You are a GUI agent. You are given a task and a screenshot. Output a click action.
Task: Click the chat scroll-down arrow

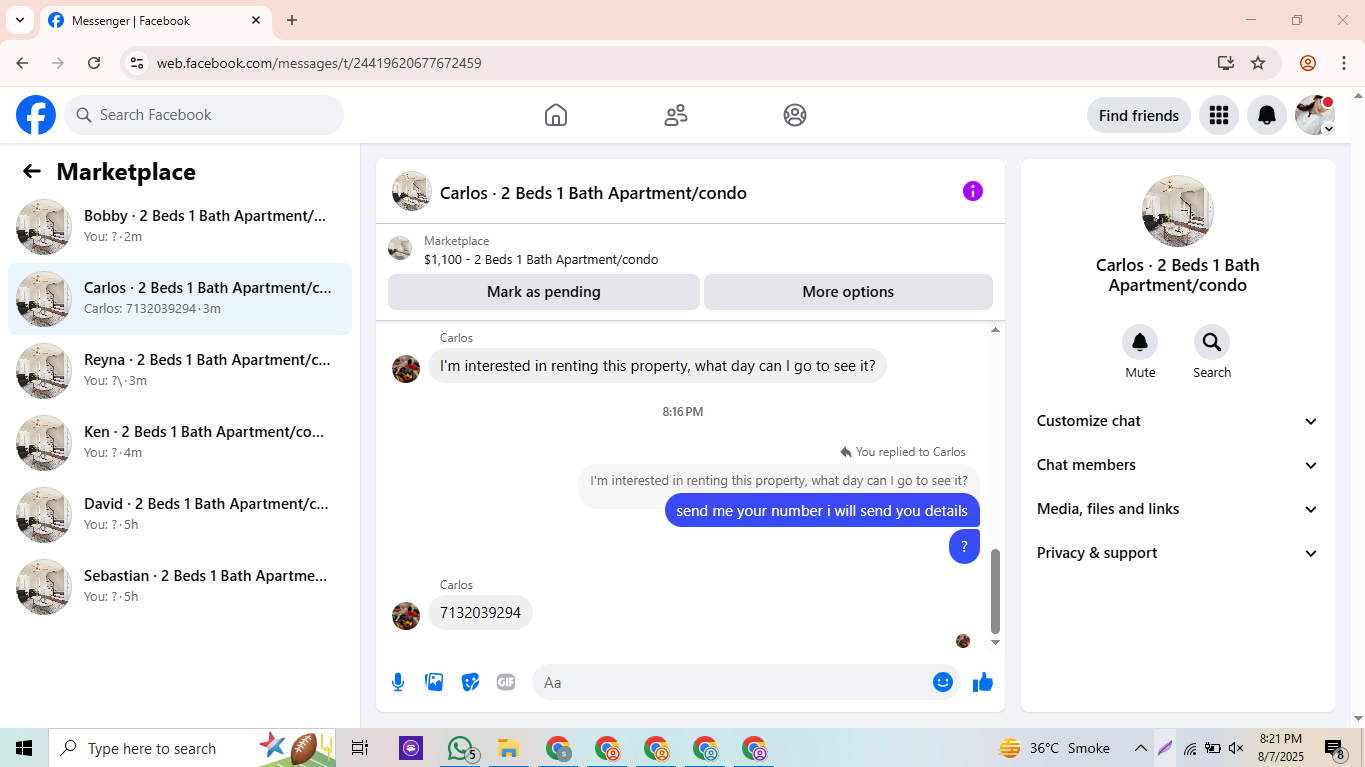(x=995, y=643)
